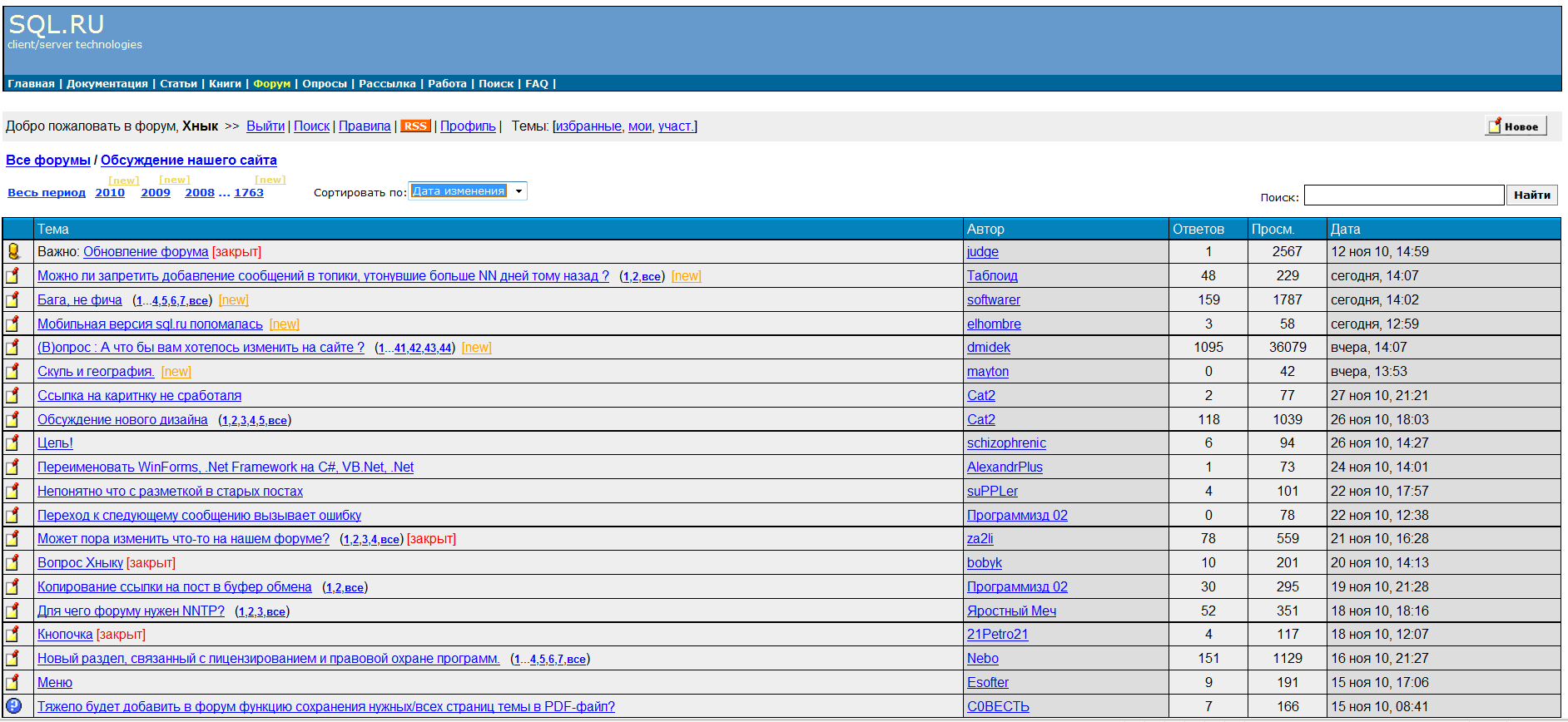Open author profile softwarer
Screen dimensions: 1568x722
(x=993, y=300)
